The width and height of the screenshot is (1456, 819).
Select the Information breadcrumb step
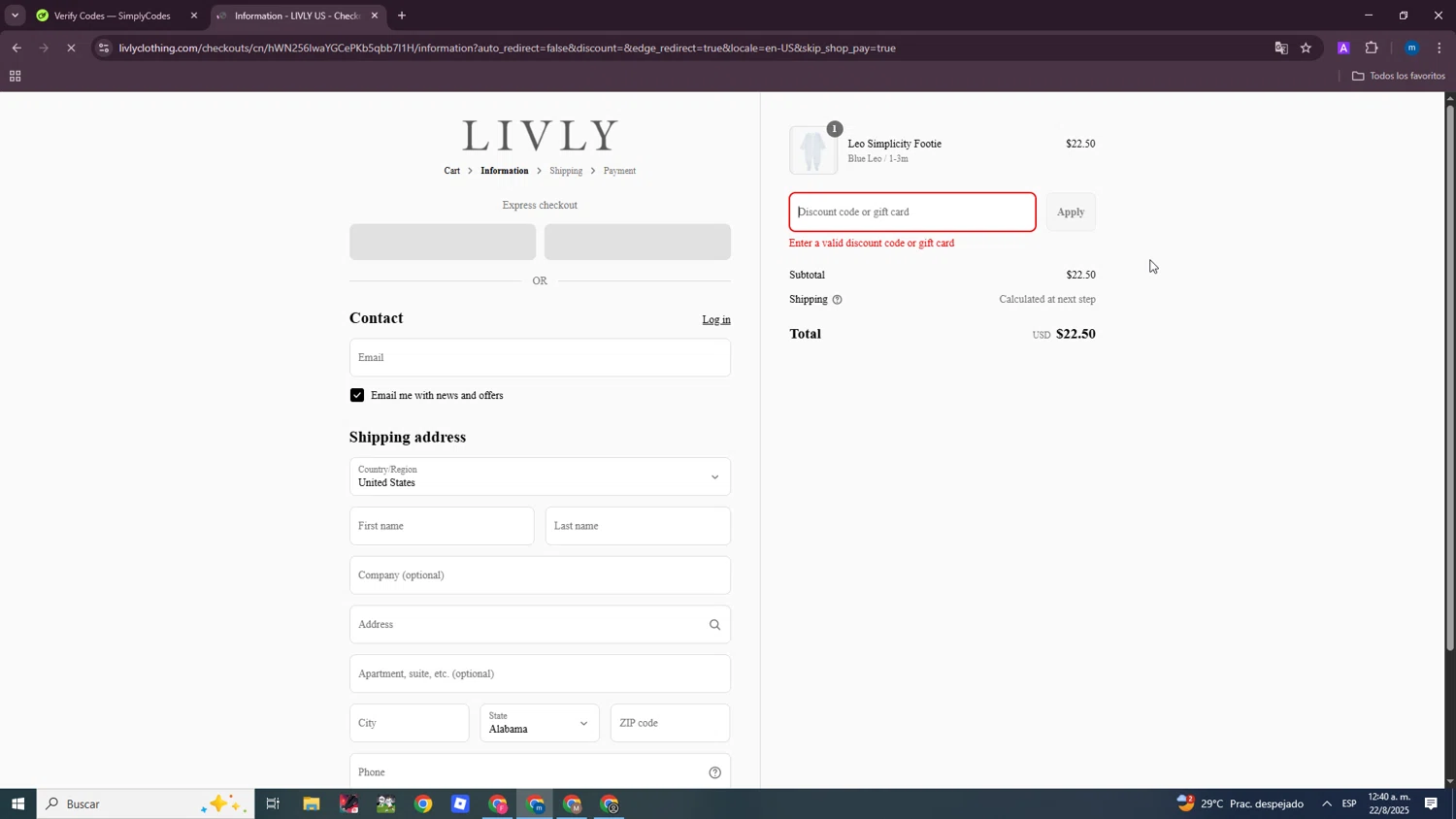click(x=505, y=171)
